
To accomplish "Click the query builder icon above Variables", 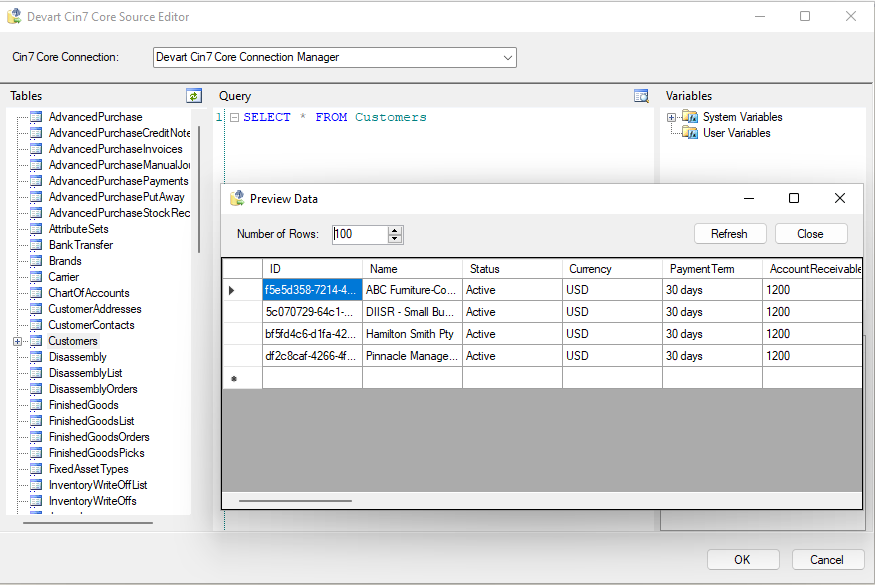I will tap(642, 96).
